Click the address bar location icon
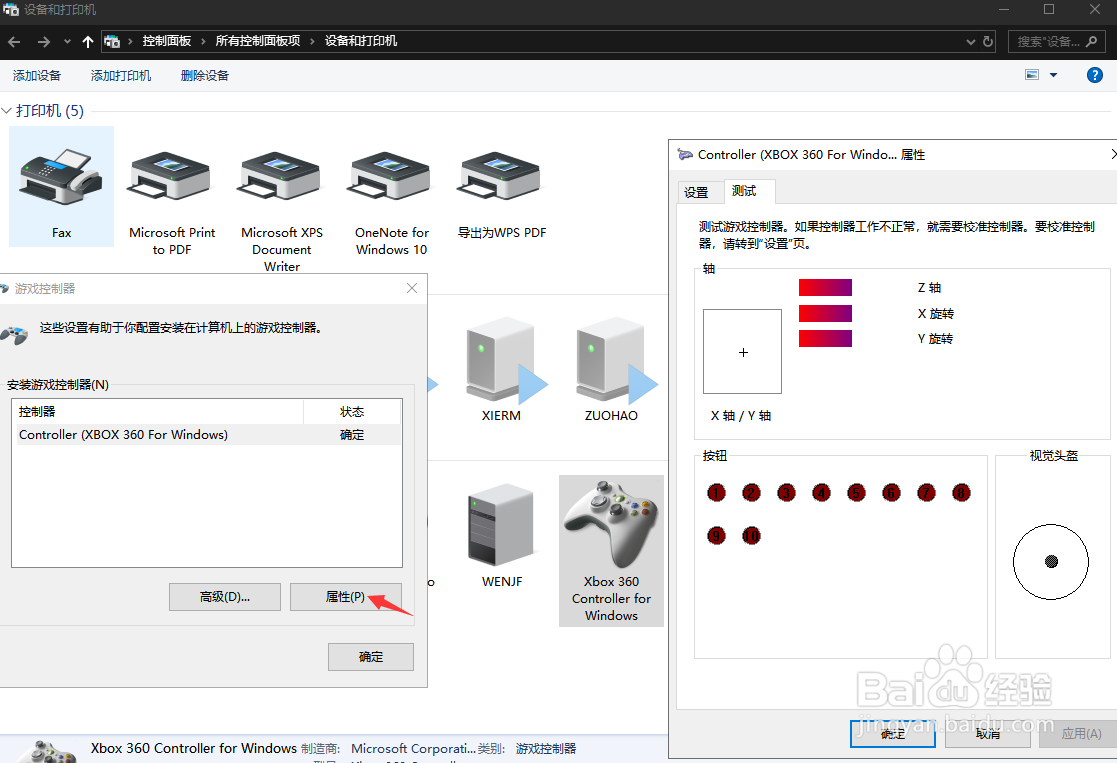This screenshot has height=763, width=1117. click(112, 41)
